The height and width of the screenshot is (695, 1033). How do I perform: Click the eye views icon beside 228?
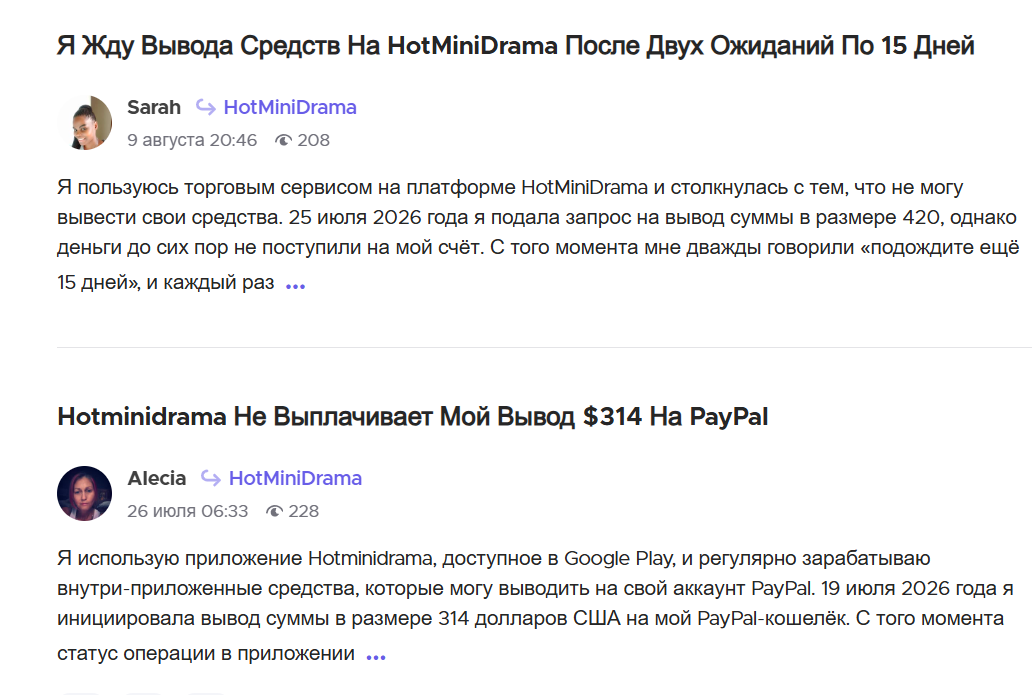274,511
